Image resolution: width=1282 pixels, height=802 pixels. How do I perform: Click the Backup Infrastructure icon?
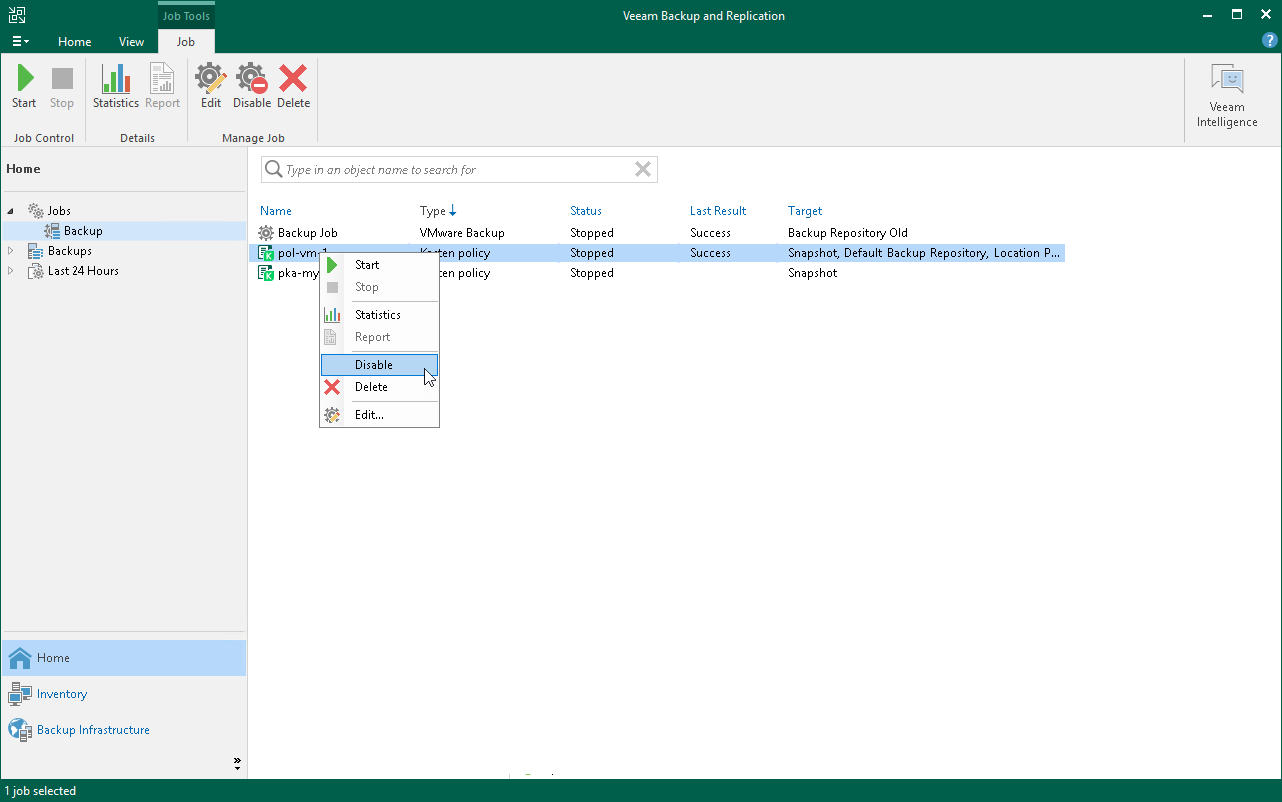(x=20, y=730)
